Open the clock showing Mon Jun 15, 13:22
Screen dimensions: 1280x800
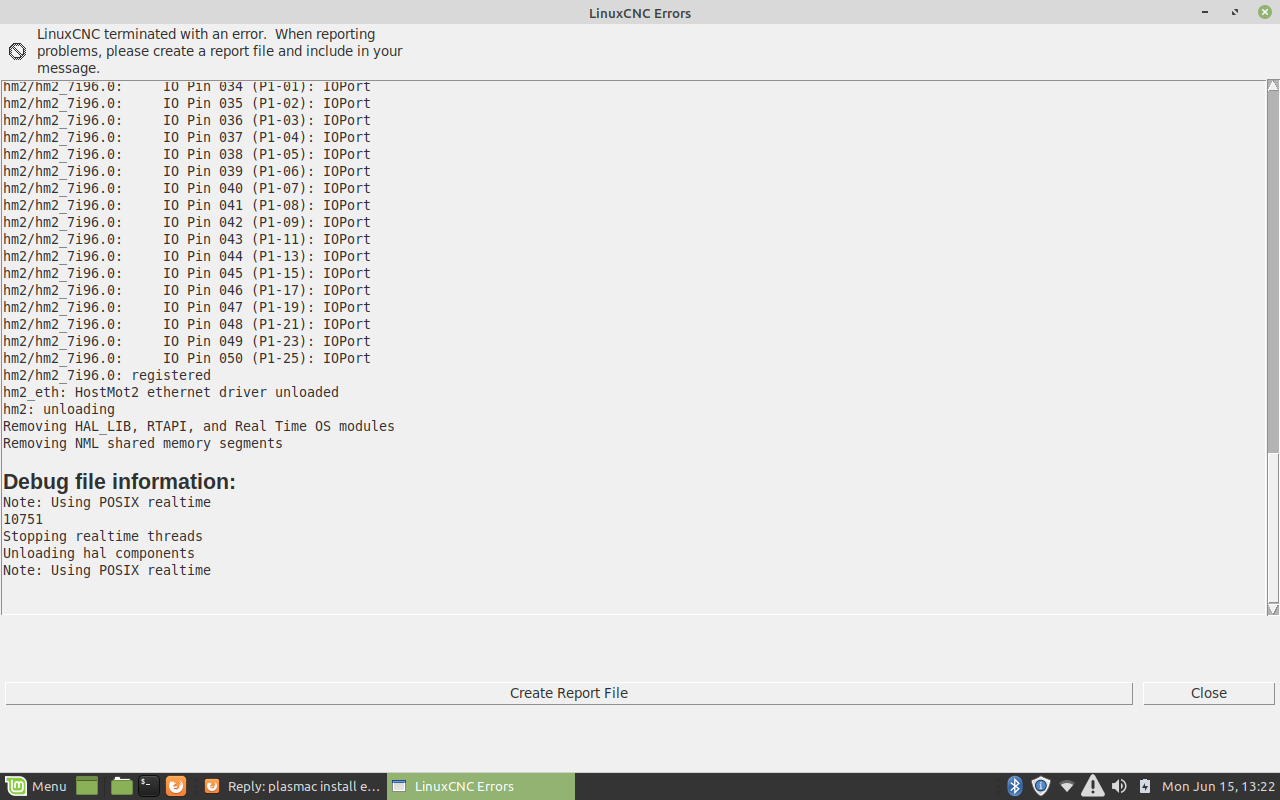1218,786
